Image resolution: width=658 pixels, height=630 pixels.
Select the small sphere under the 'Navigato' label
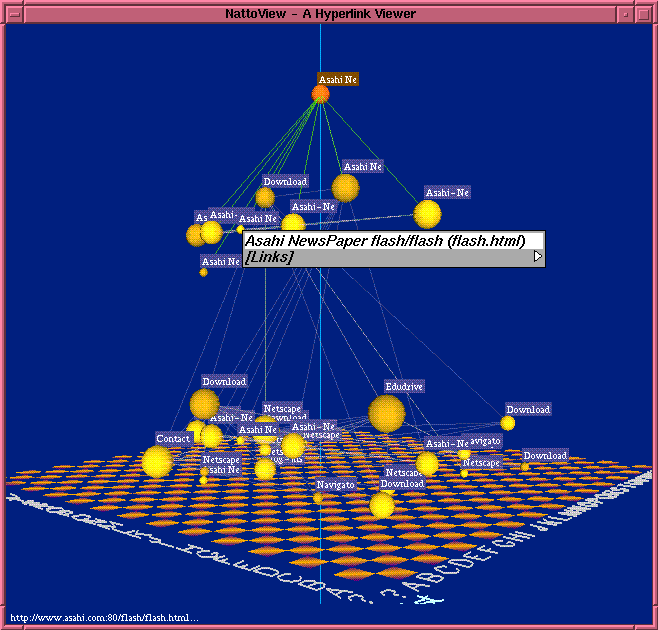click(x=318, y=498)
